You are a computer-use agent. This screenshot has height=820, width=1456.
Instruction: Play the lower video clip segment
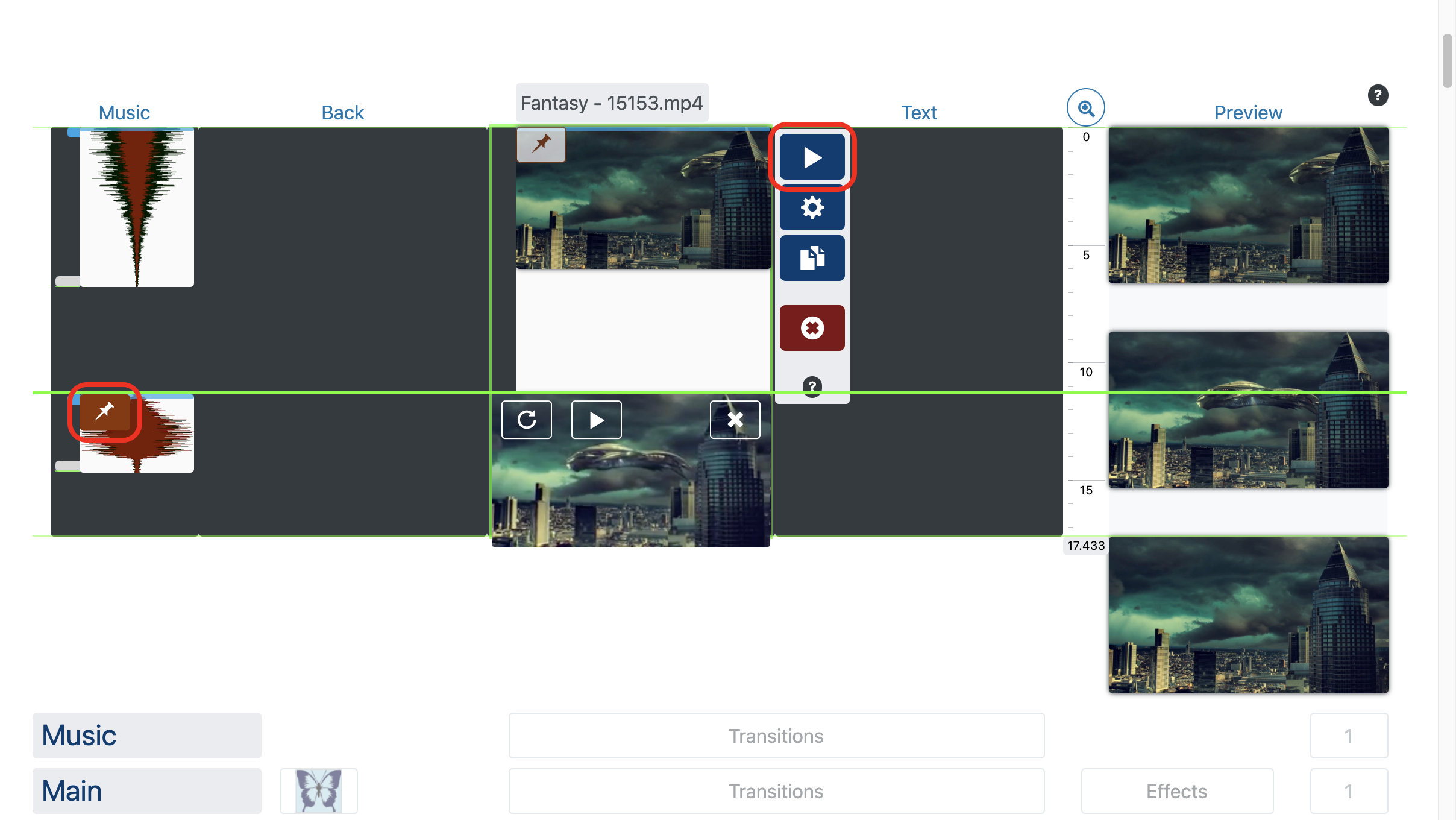[x=596, y=420]
